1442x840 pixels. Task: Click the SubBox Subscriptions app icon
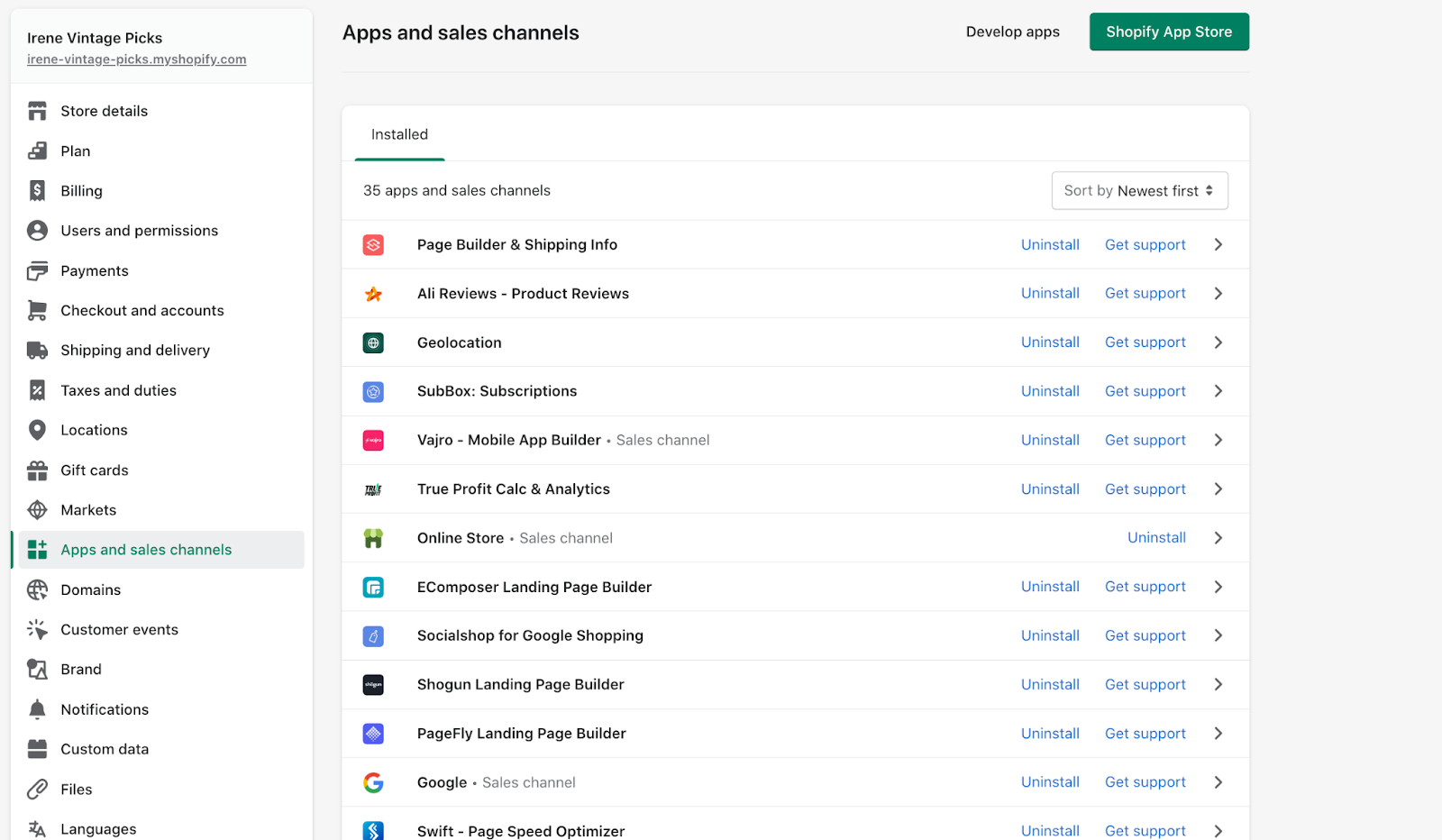click(x=373, y=391)
